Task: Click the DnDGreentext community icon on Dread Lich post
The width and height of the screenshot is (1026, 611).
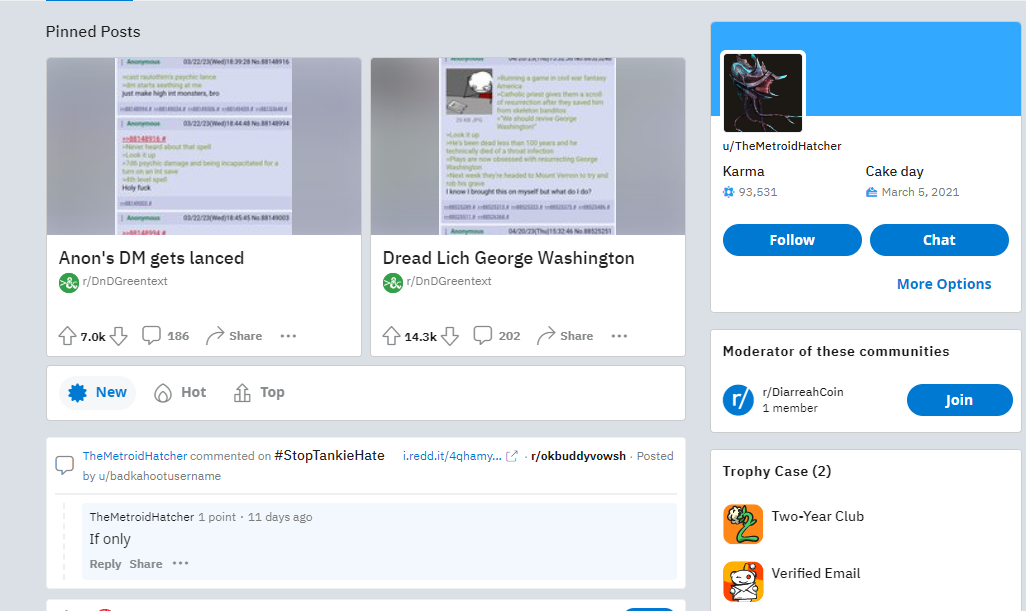Action: 393,283
